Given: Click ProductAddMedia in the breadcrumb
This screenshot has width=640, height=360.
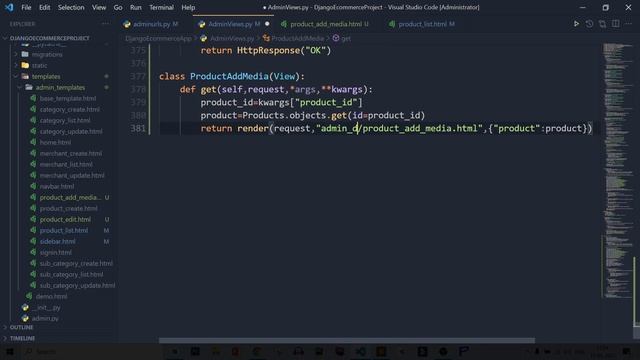Looking at the screenshot, I should pos(298,38).
